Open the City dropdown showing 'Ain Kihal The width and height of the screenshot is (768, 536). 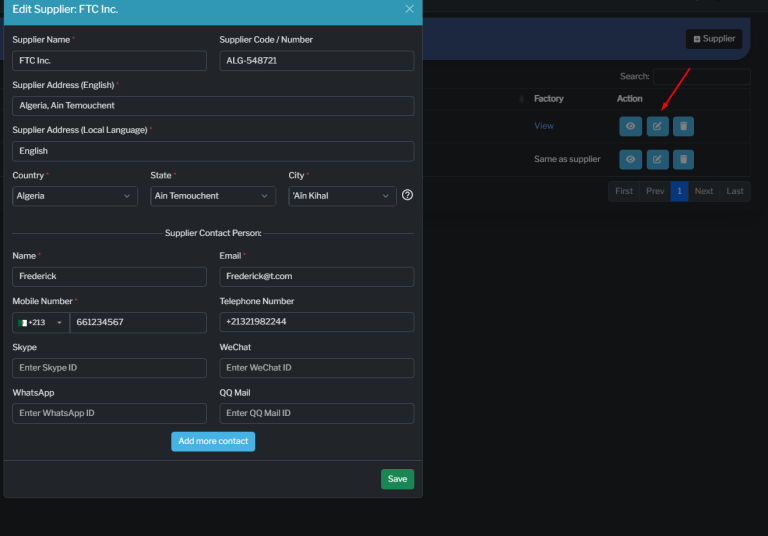pos(342,196)
